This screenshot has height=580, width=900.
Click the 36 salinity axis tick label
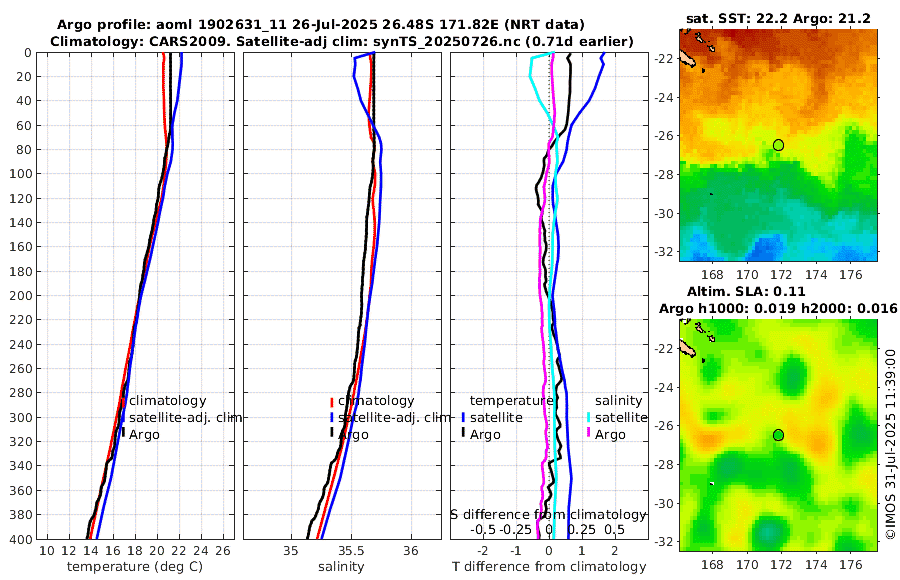click(411, 551)
